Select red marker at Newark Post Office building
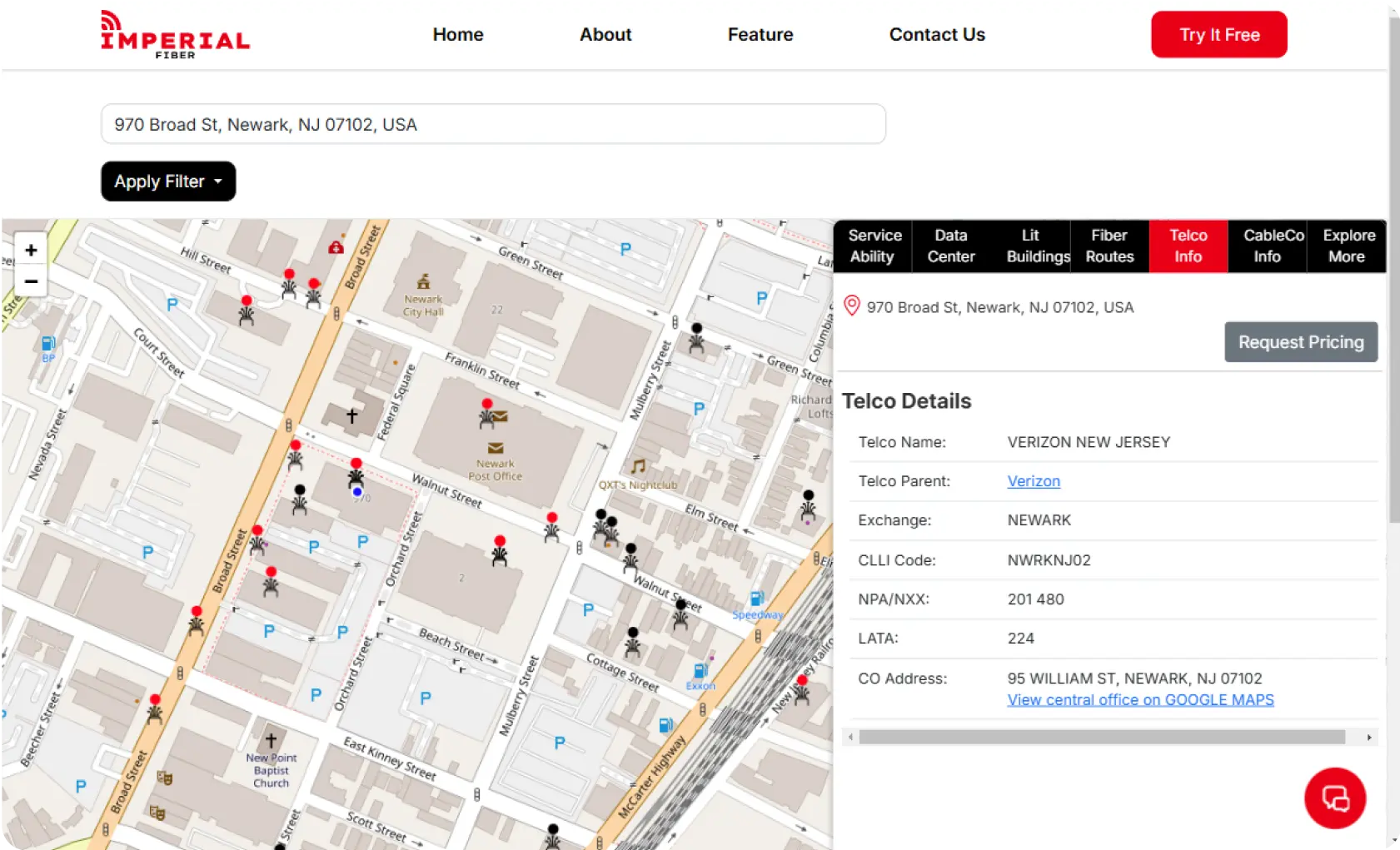1400x850 pixels. point(486,414)
